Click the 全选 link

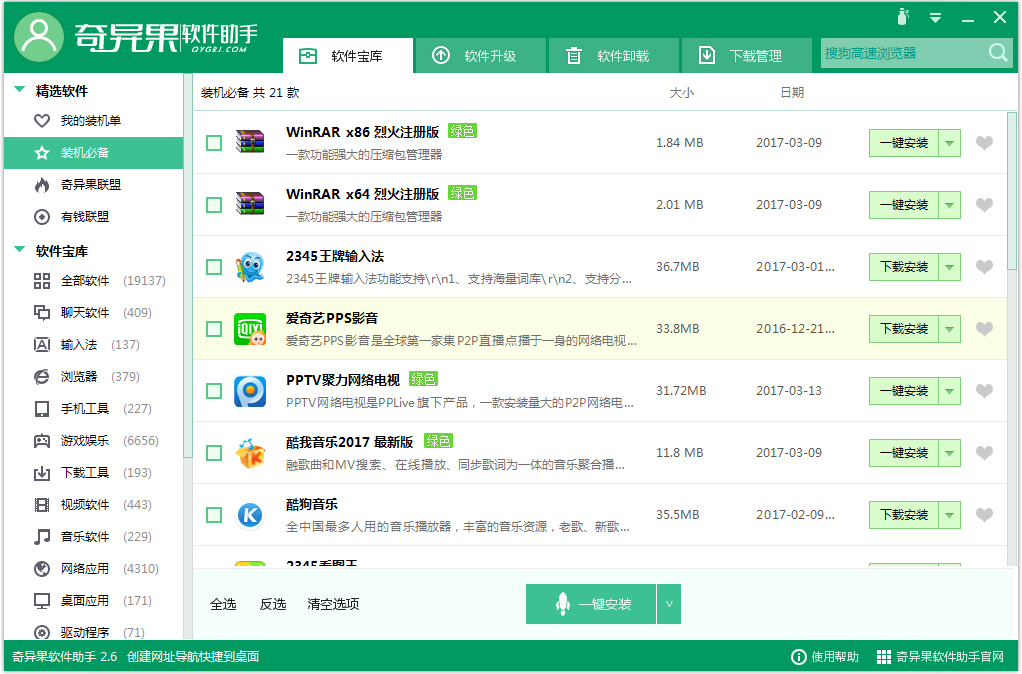coord(223,604)
